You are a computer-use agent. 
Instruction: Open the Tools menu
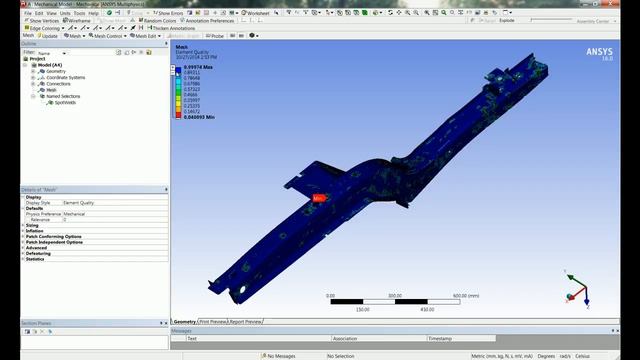(80, 13)
